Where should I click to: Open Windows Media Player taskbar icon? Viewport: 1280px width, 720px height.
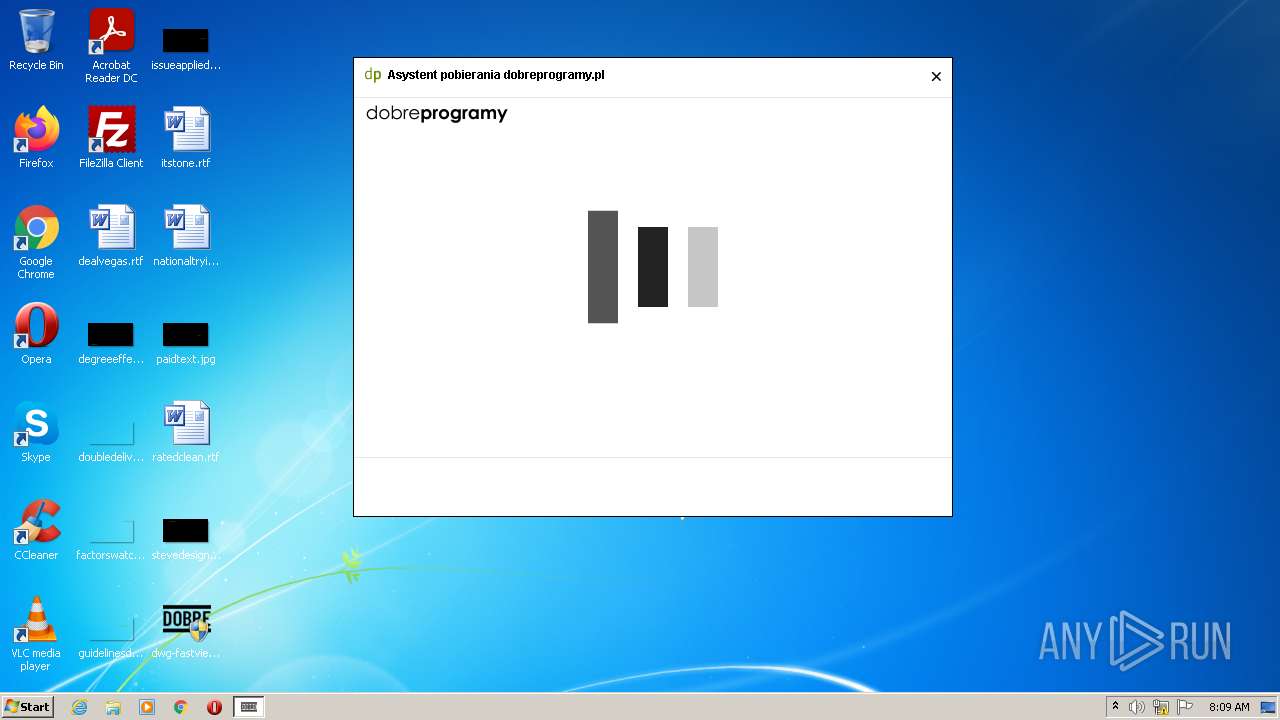(147, 707)
